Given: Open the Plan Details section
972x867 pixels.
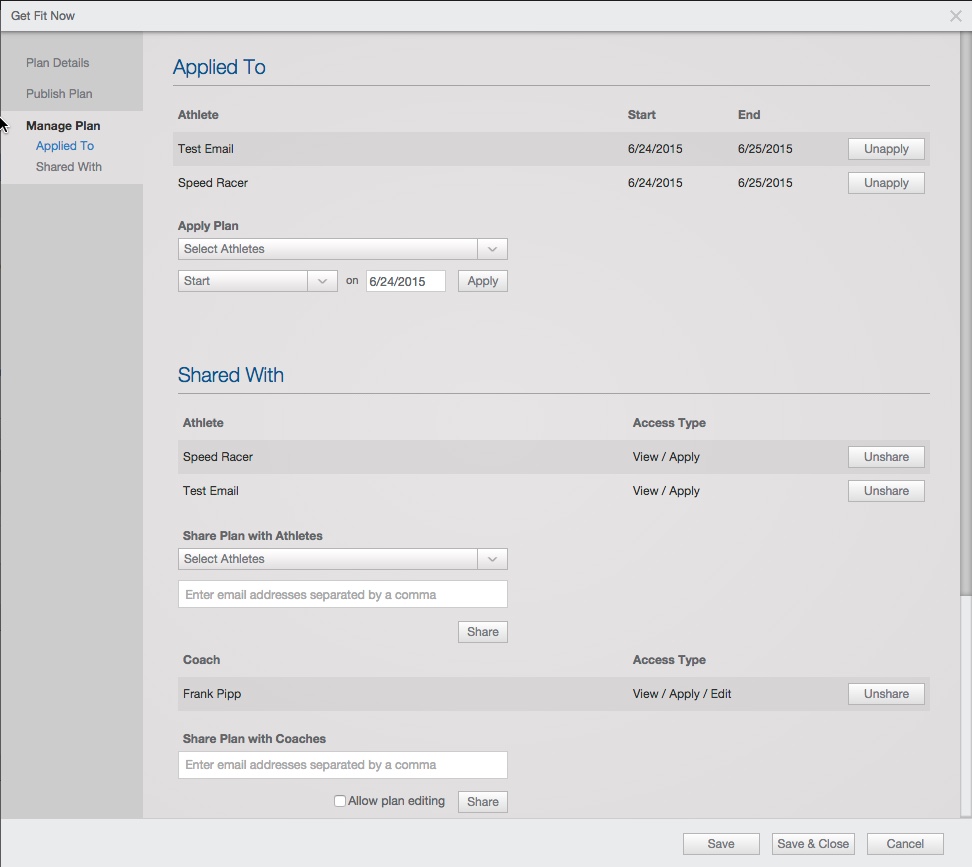Looking at the screenshot, I should [x=58, y=63].
